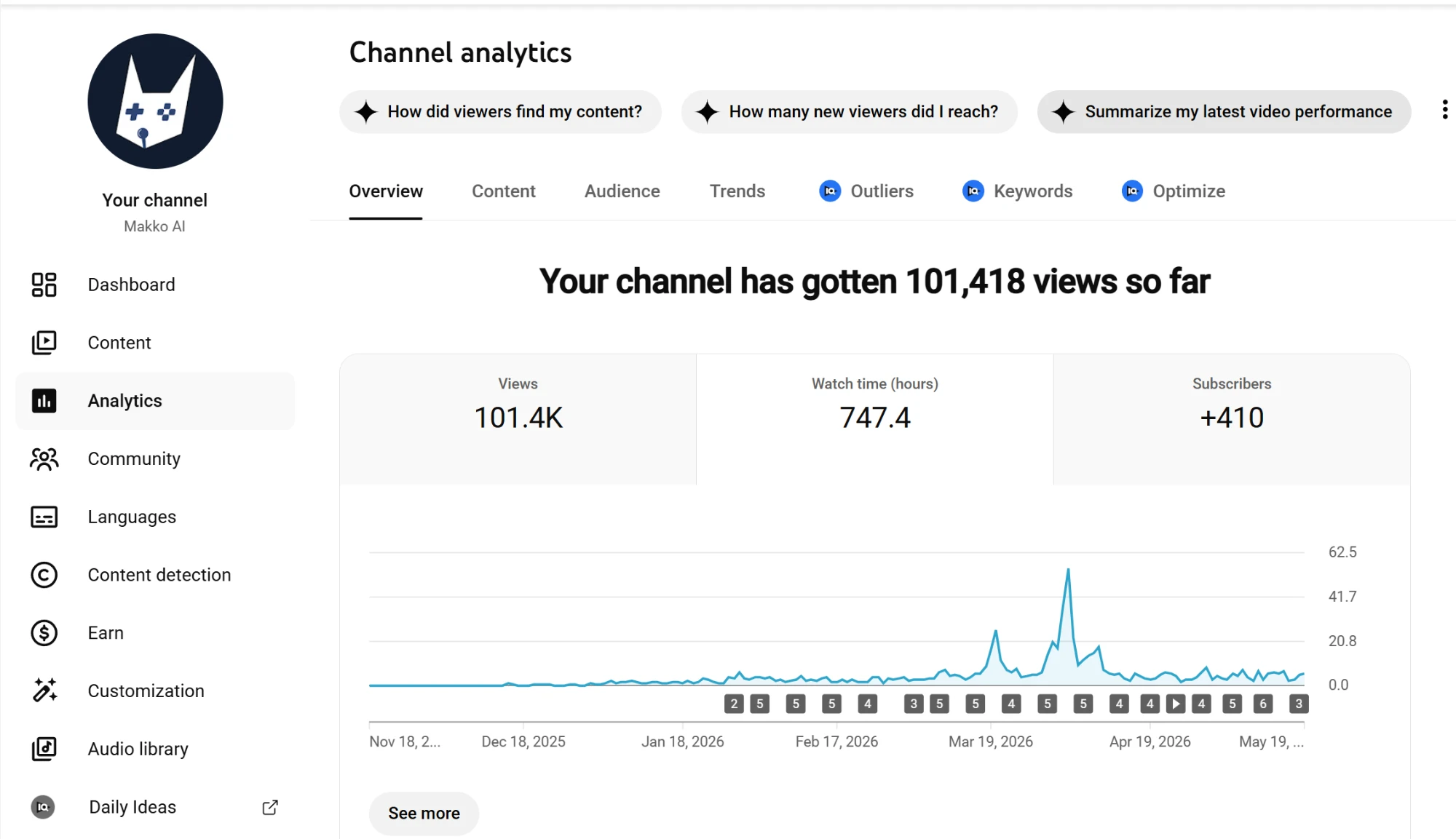Open Customization in the sidebar

click(155, 691)
